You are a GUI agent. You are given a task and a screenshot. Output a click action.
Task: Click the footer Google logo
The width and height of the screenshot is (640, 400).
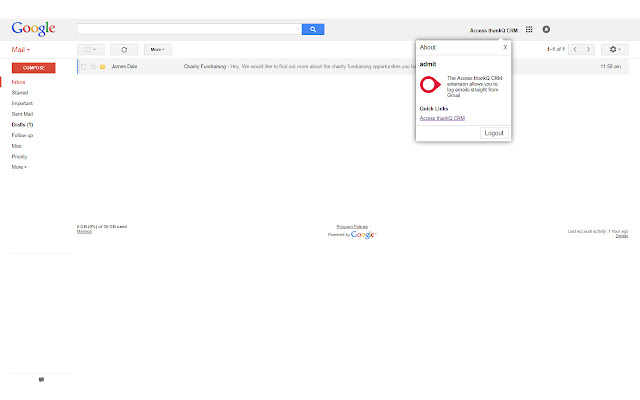point(363,235)
